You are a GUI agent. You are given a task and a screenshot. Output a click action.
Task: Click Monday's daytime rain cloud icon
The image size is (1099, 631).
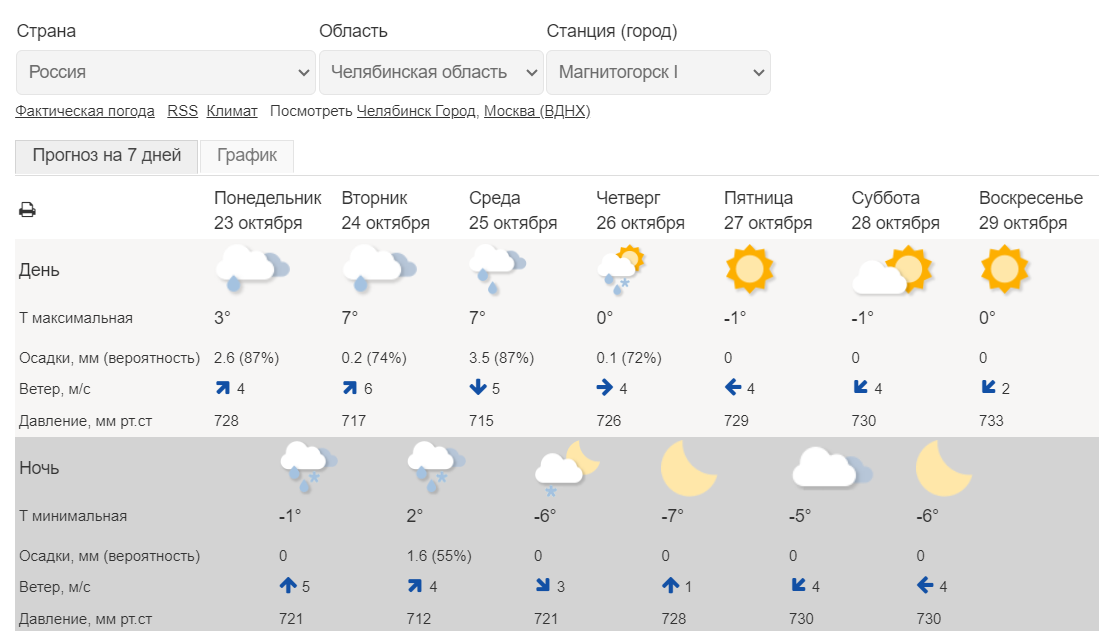[x=252, y=269]
